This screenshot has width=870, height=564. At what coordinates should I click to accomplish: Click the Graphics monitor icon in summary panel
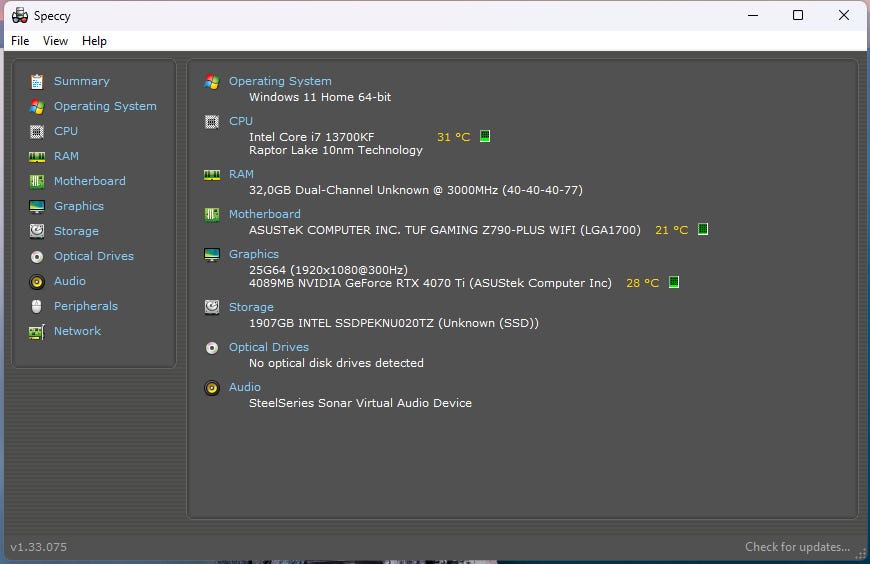pos(212,254)
